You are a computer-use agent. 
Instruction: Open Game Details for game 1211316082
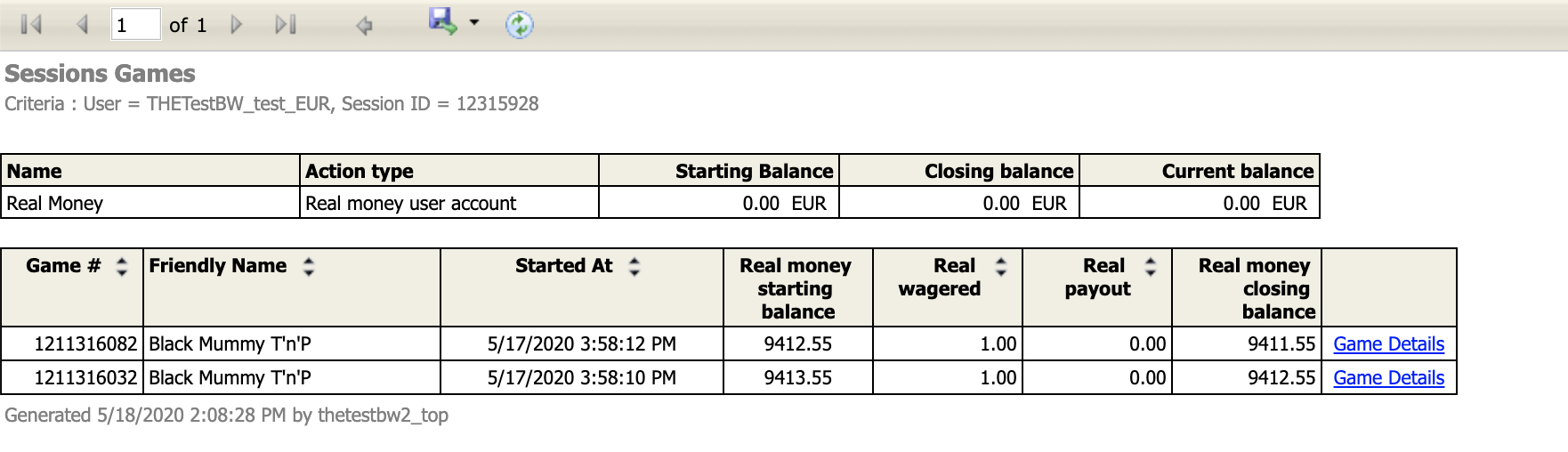pyautogui.click(x=1388, y=344)
